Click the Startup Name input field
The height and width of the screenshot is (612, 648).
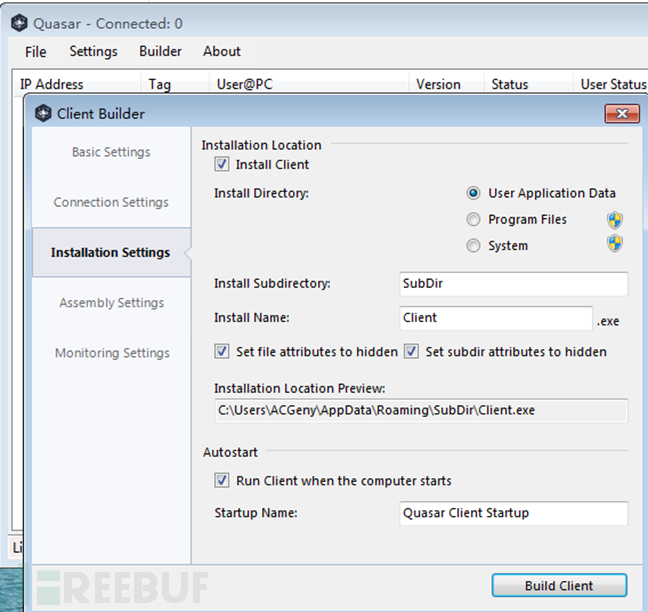(x=514, y=513)
